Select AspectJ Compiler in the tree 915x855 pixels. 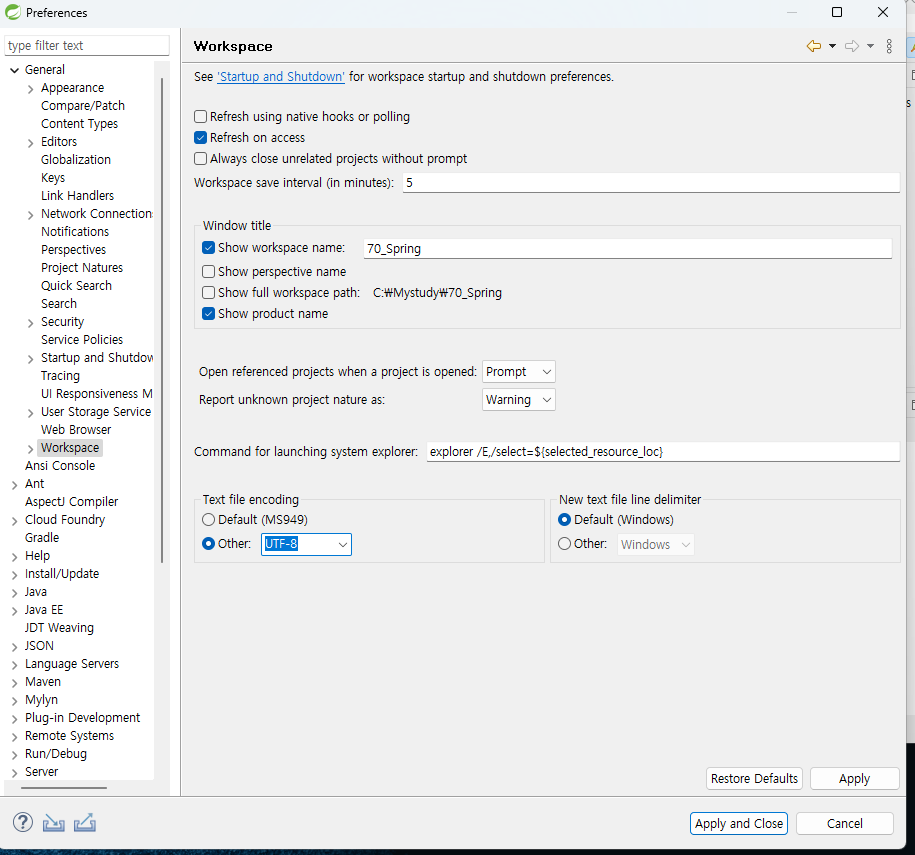72,502
